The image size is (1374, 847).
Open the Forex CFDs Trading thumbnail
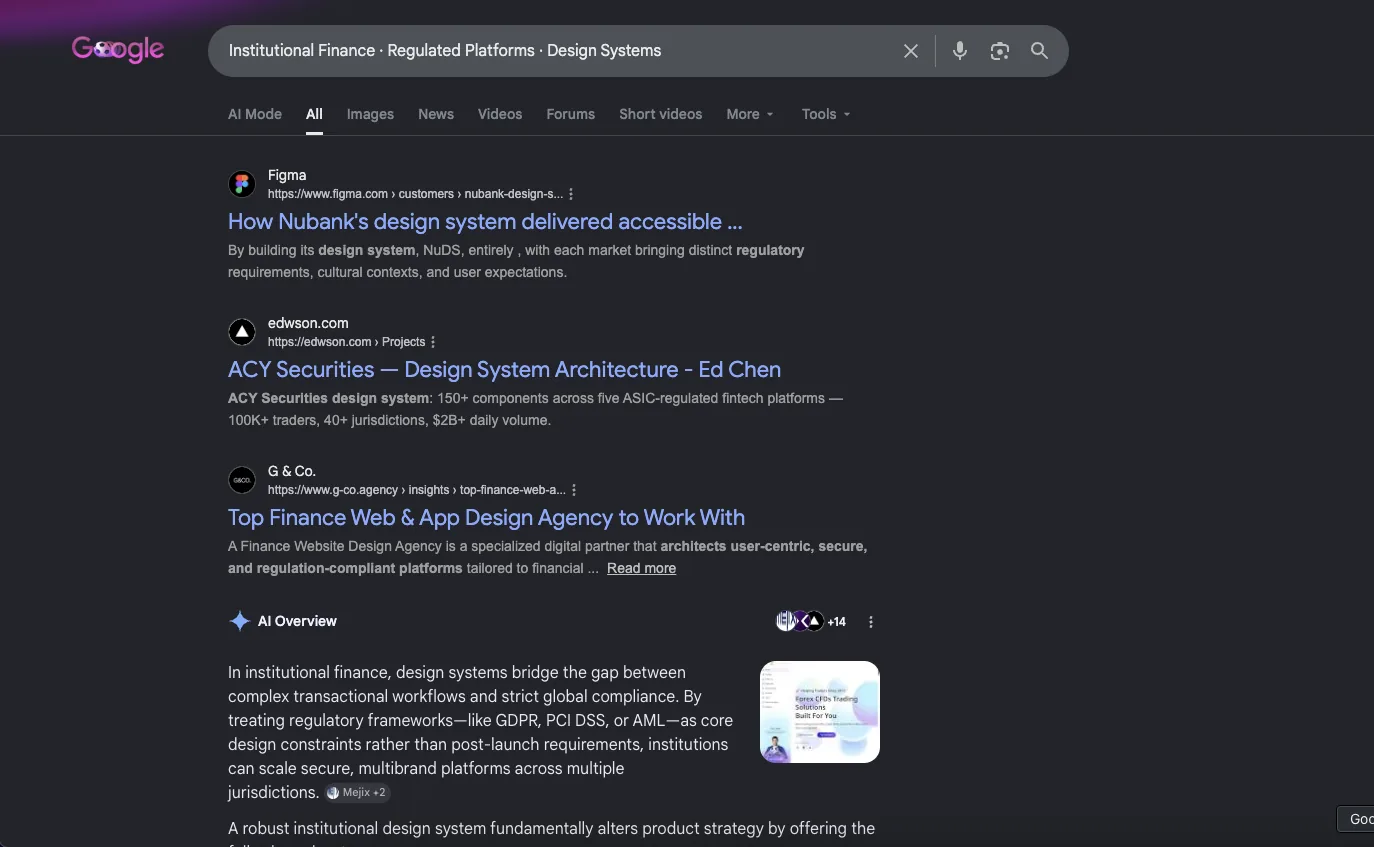(820, 712)
